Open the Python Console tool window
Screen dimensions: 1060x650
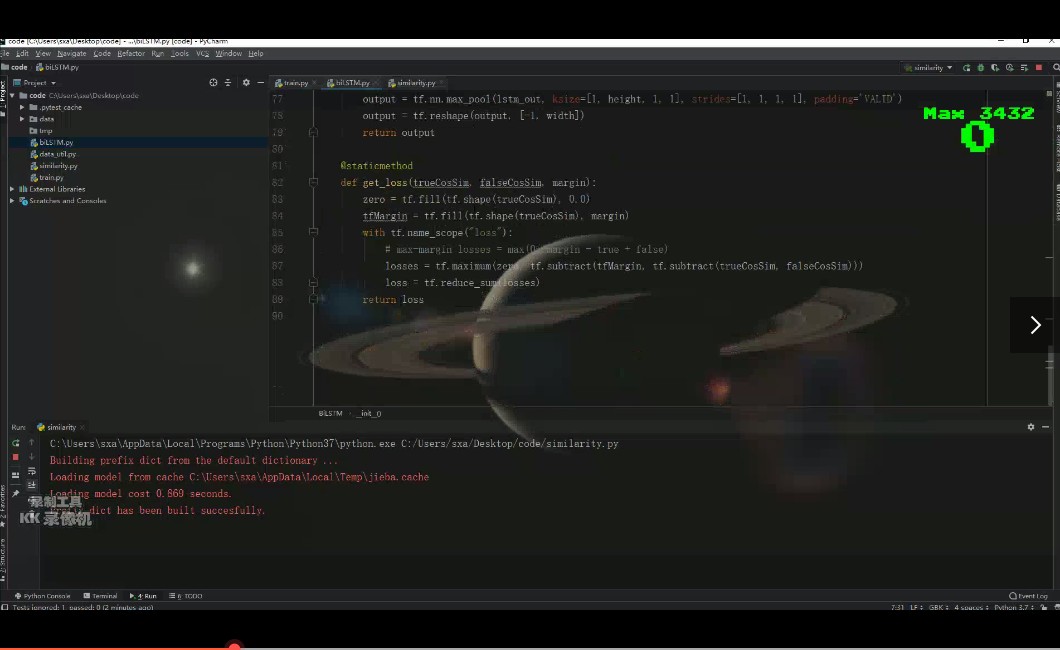[x=43, y=596]
